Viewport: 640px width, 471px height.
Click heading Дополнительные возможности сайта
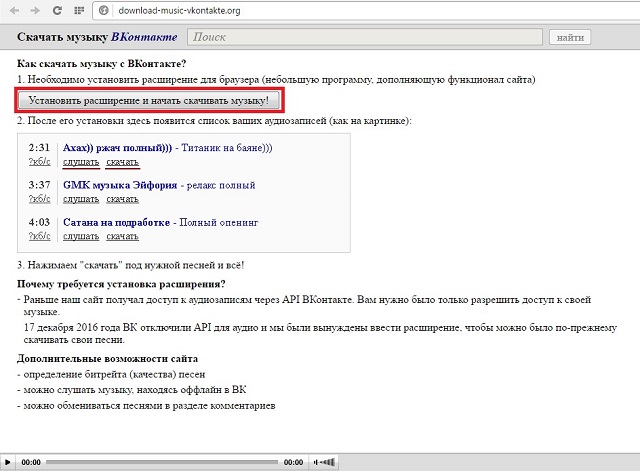click(x=107, y=359)
